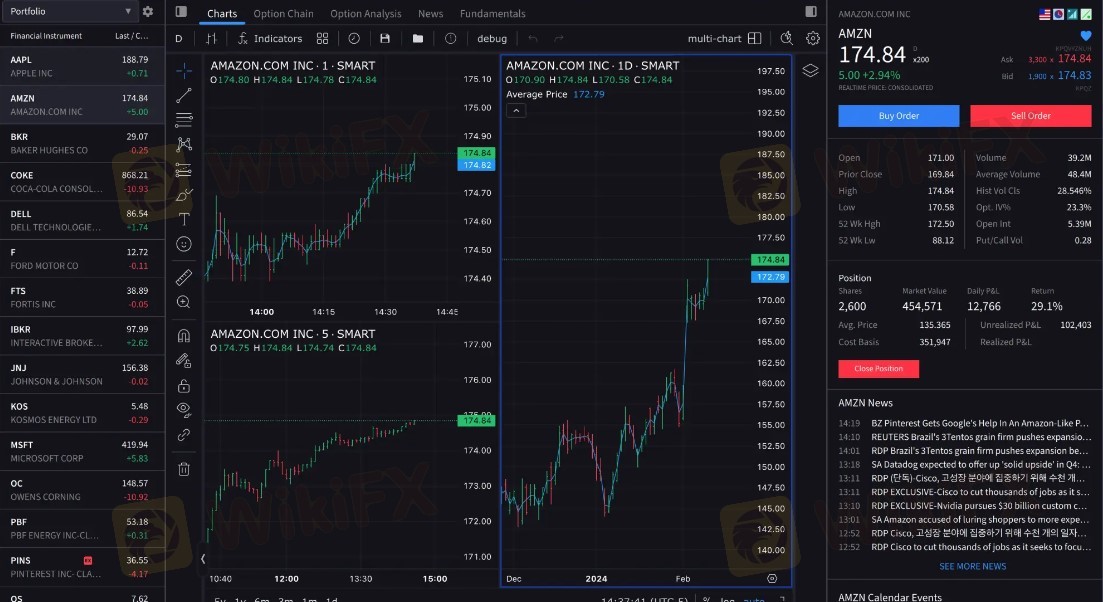Select the trend line drawing tool
The width and height of the screenshot is (1103, 602).
coord(184,95)
